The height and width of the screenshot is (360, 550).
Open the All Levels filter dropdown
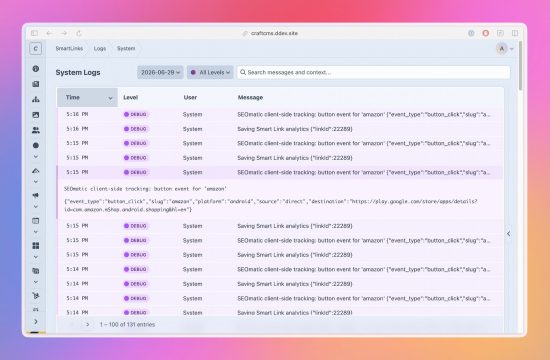210,72
